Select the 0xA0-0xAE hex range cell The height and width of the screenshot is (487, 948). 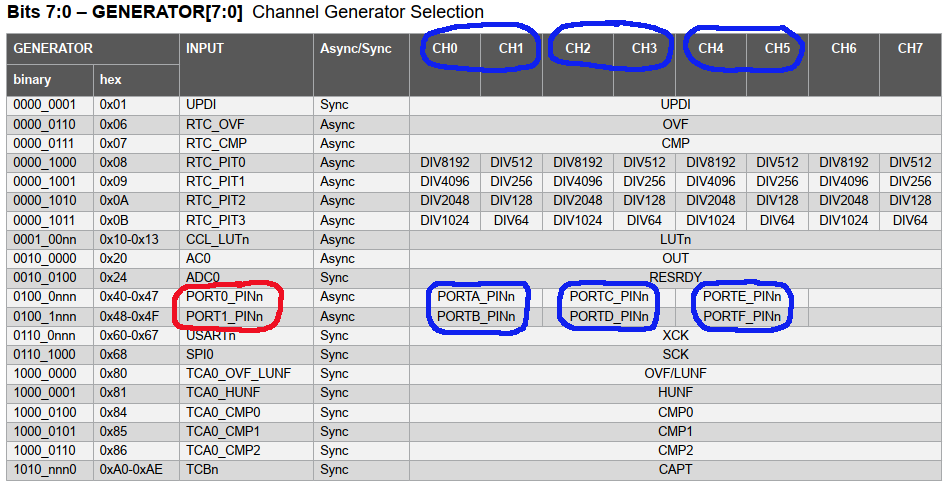point(137,469)
